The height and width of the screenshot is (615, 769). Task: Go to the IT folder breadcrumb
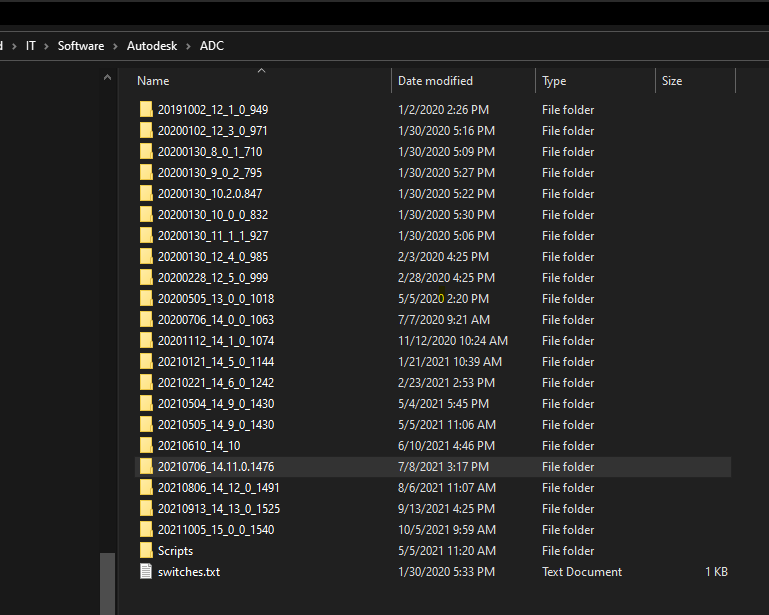[28, 46]
